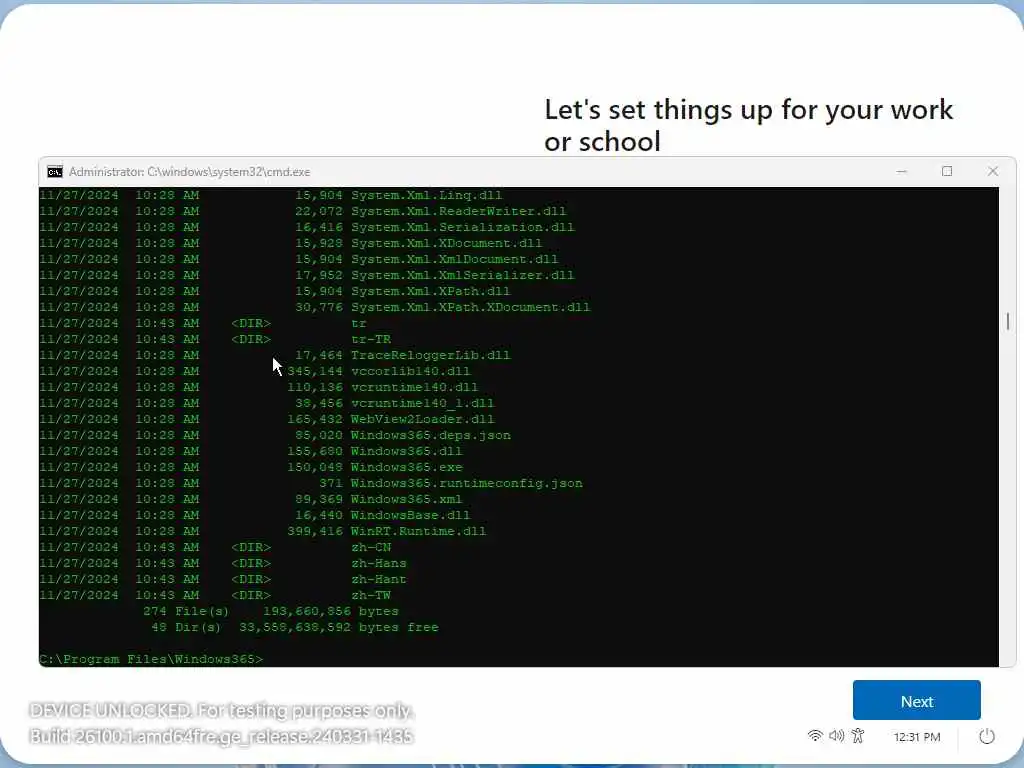Click WebView2Loader.dll entry

click(x=423, y=419)
